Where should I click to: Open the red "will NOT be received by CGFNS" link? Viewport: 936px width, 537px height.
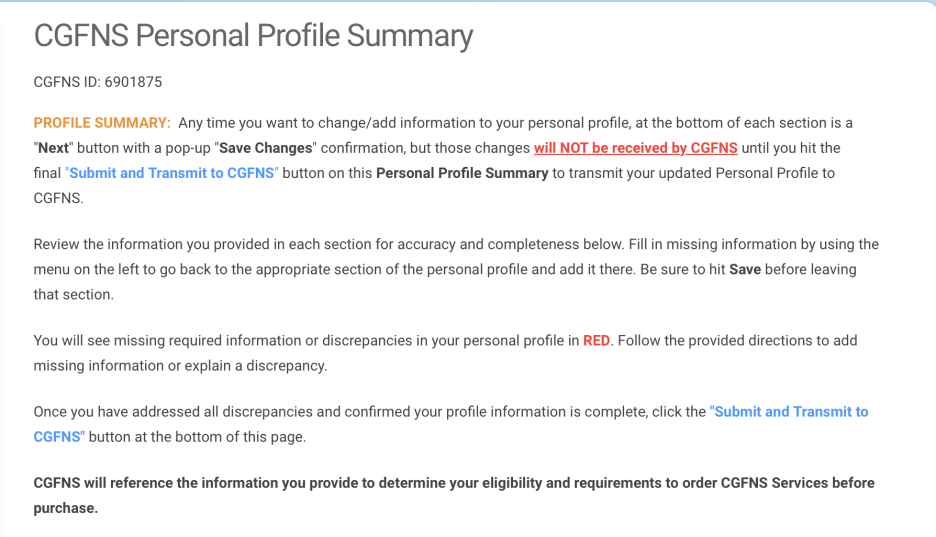click(x=636, y=148)
